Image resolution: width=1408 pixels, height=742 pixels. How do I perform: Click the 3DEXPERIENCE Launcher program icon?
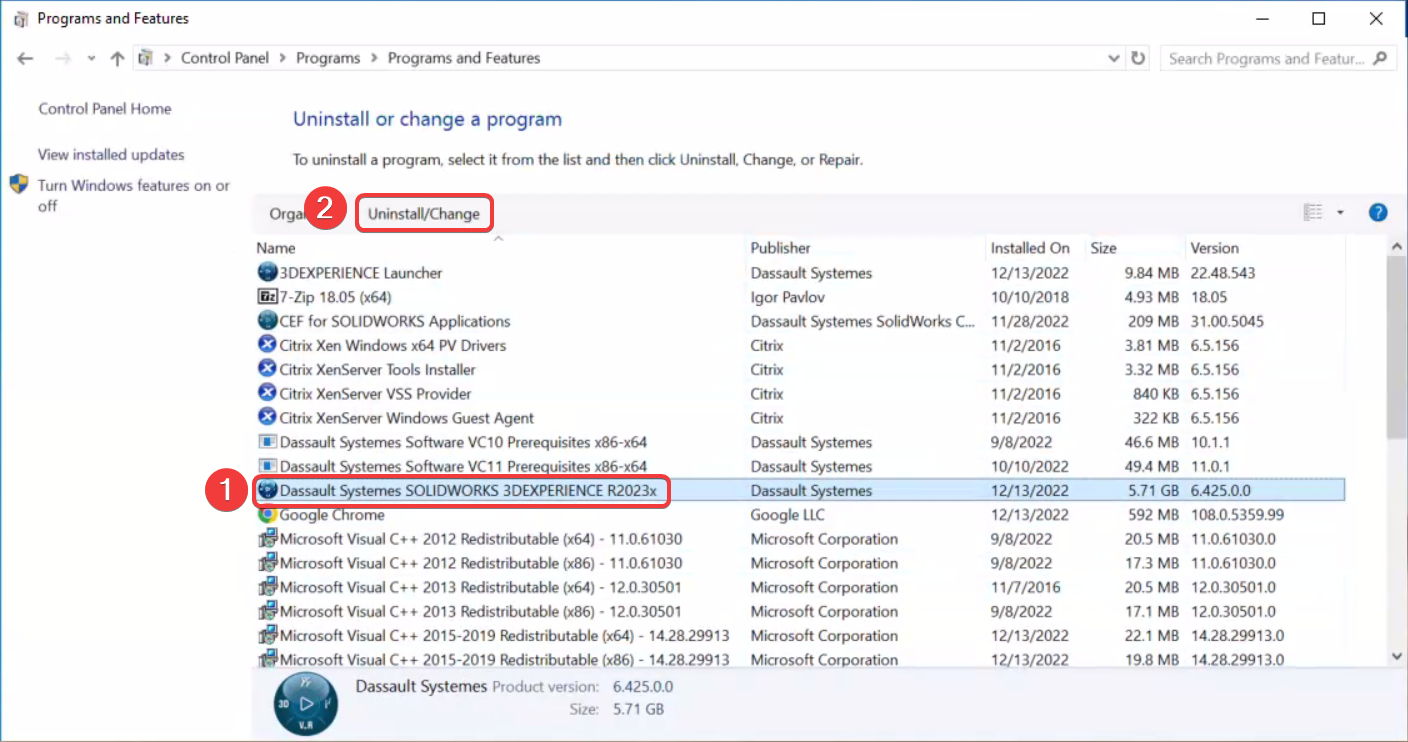267,273
